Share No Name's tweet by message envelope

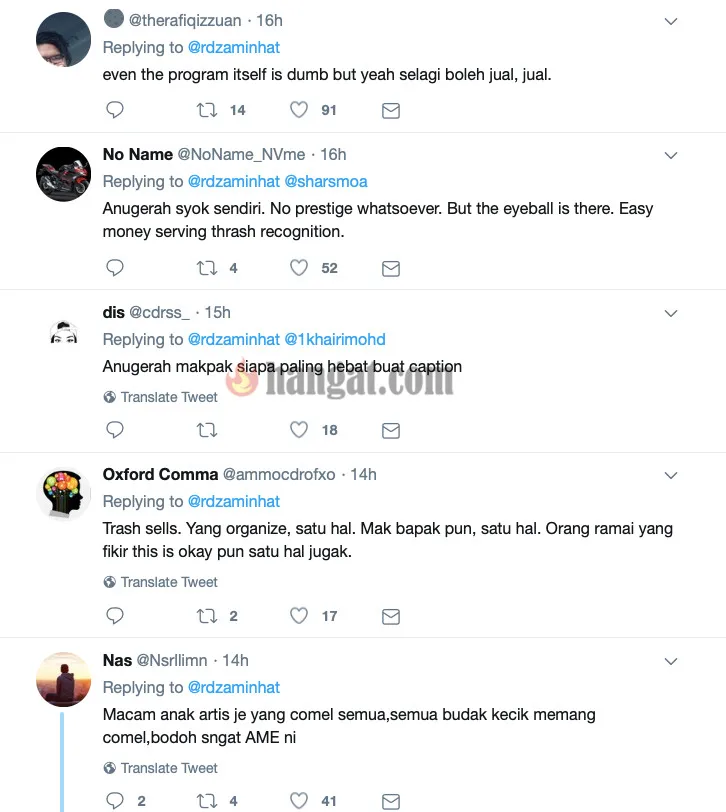point(390,268)
